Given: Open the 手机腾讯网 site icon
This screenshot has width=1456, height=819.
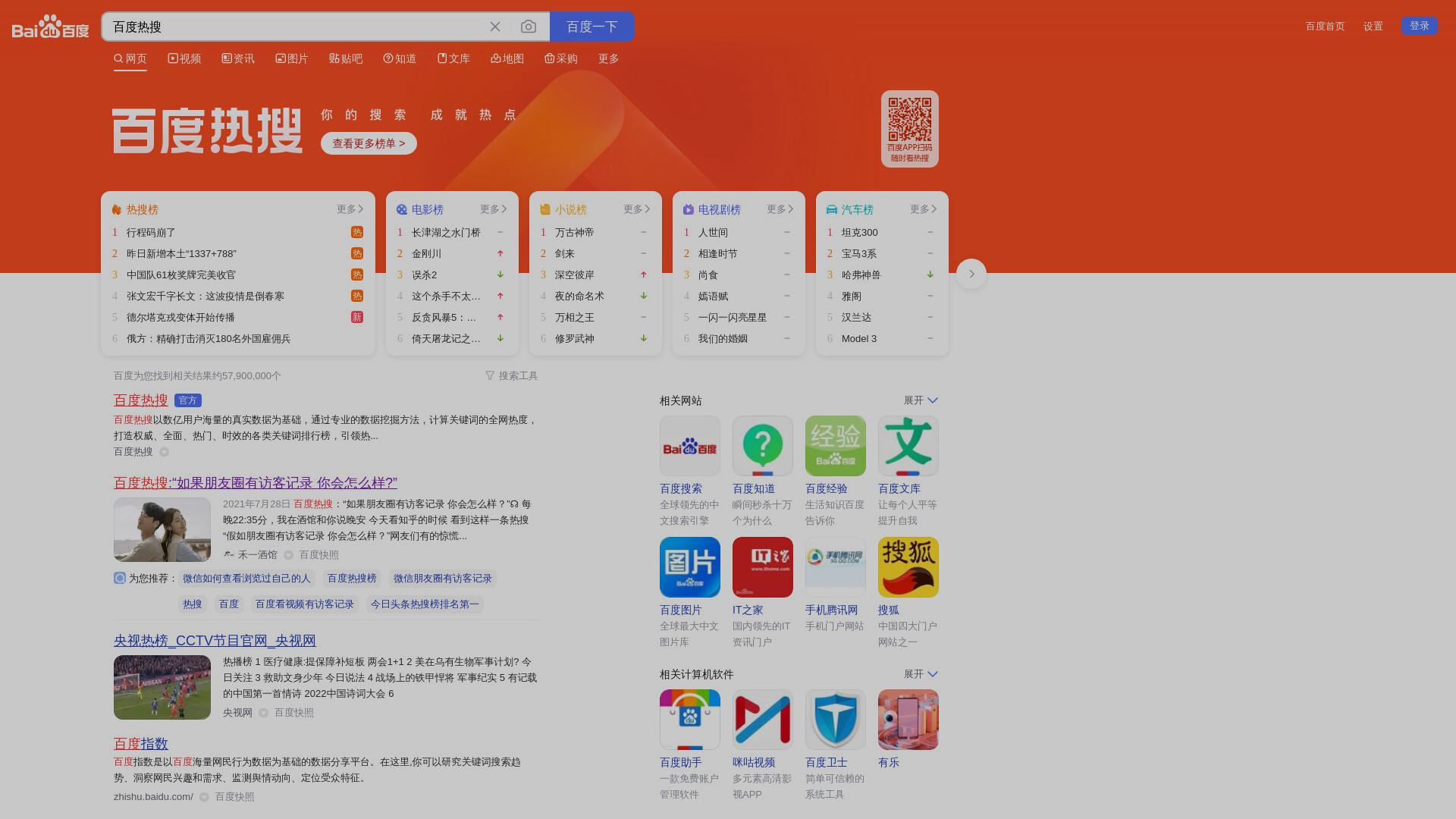Looking at the screenshot, I should click(836, 567).
